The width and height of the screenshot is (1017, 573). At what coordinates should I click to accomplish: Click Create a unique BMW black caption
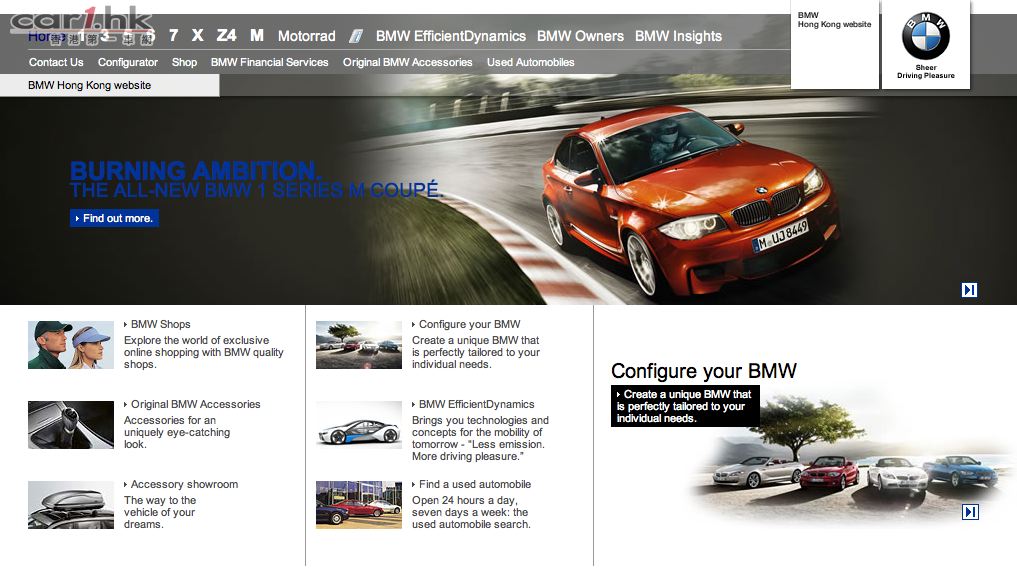(685, 406)
